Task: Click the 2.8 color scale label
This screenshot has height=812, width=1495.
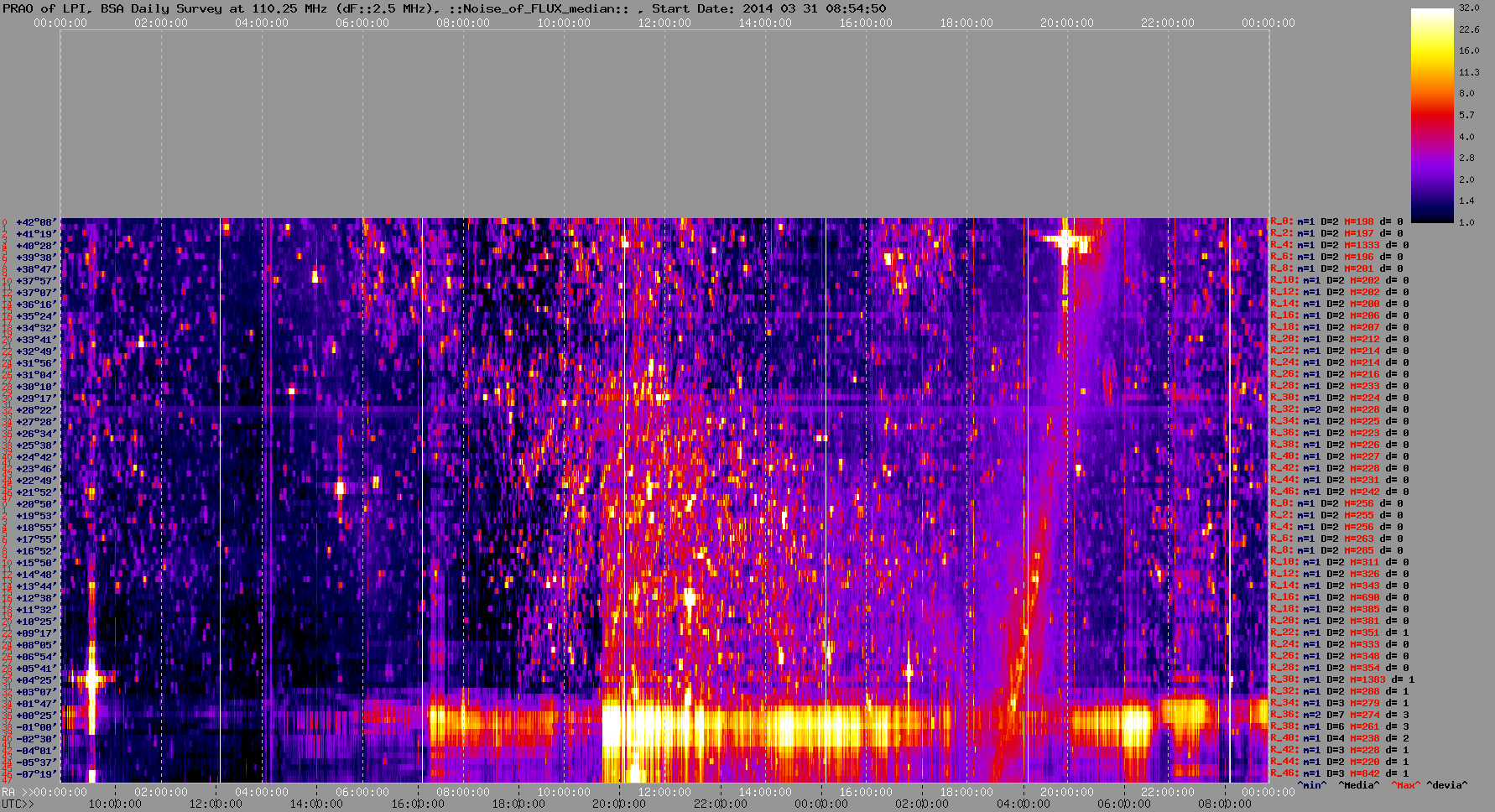Action: tap(1466, 158)
